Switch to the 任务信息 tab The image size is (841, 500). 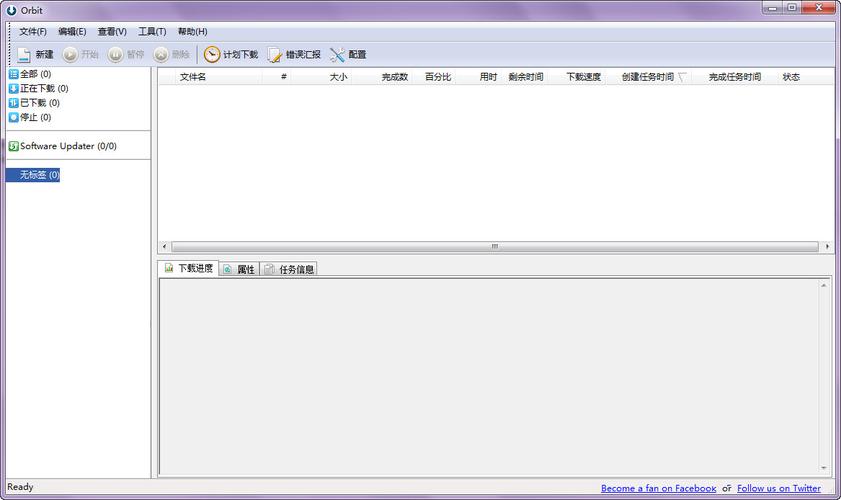(x=289, y=269)
